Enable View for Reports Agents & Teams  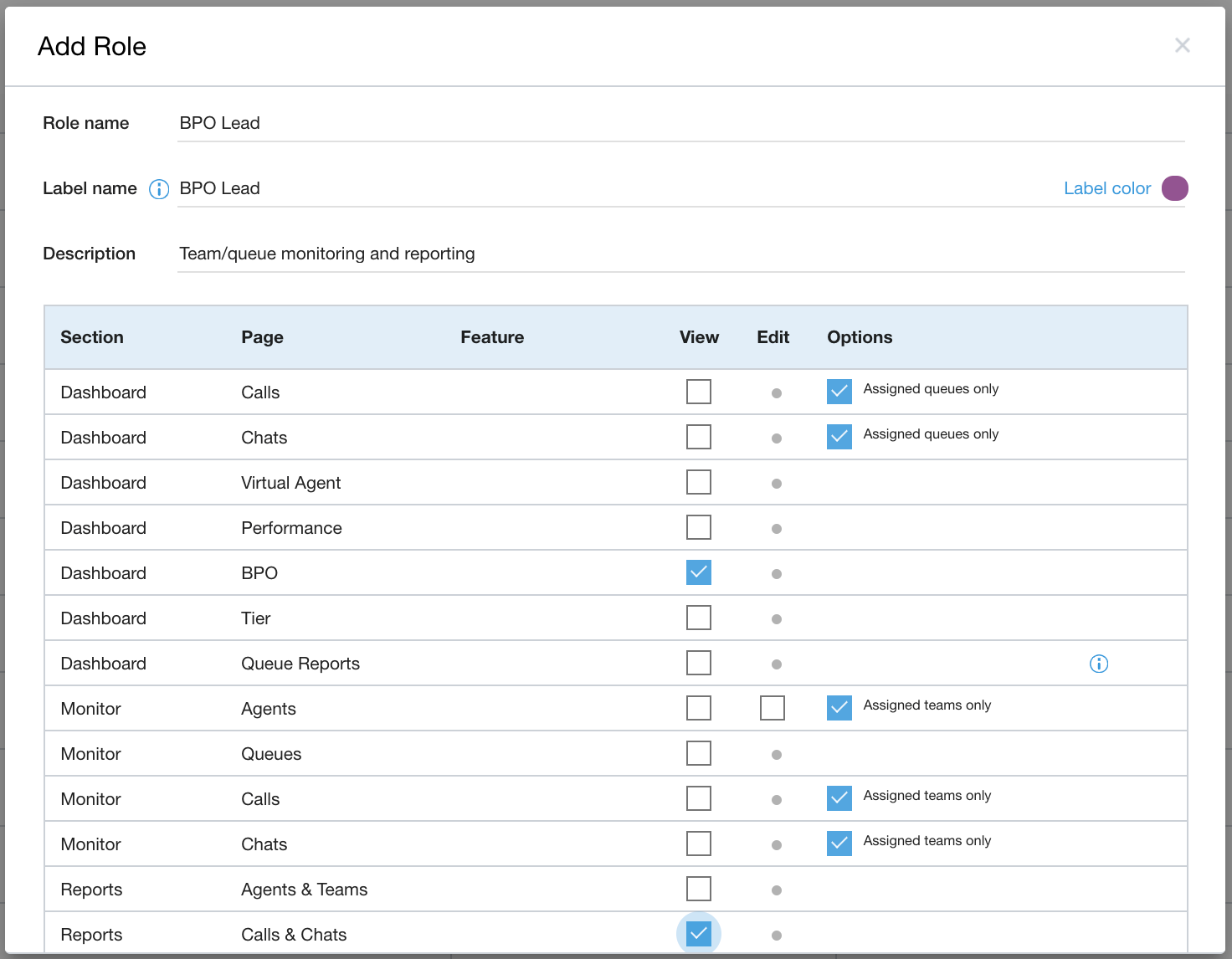click(699, 889)
